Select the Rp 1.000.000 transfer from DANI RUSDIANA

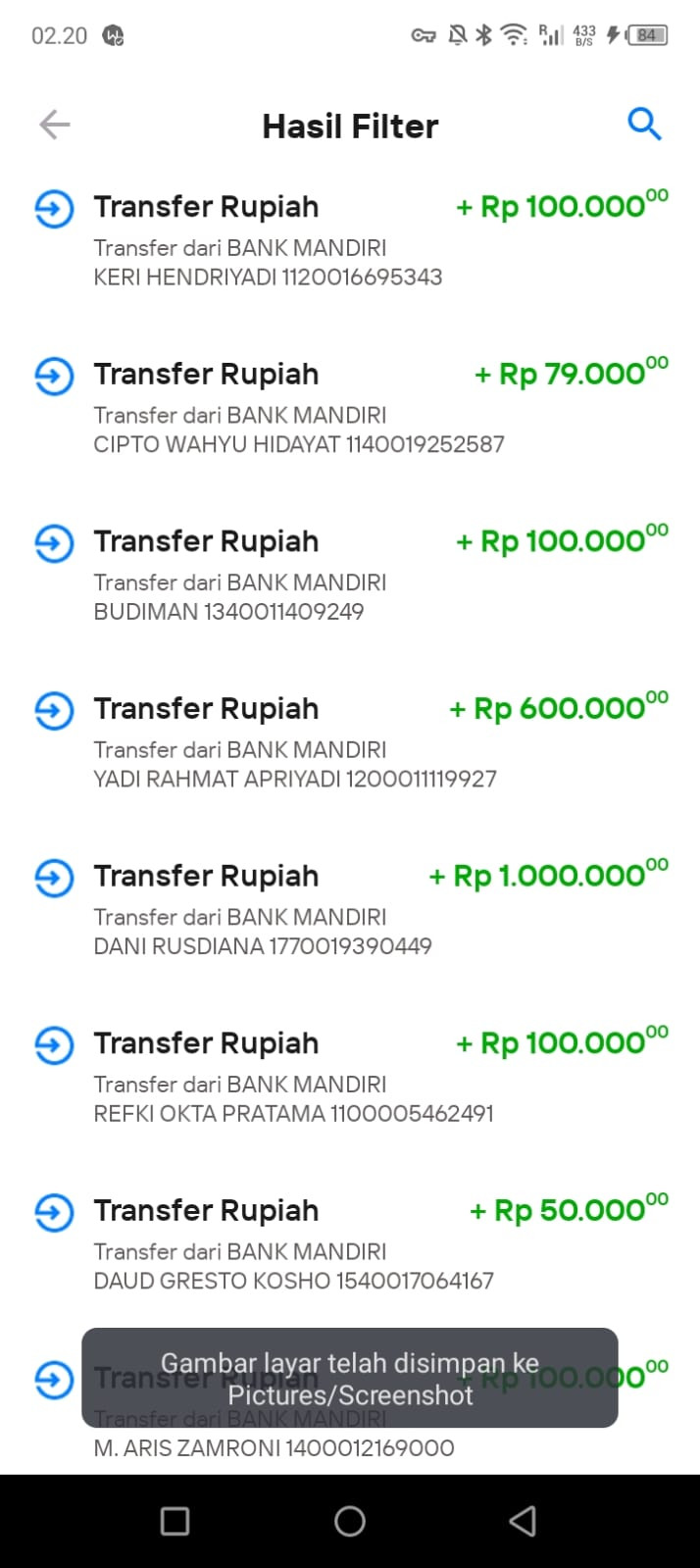(549, 875)
